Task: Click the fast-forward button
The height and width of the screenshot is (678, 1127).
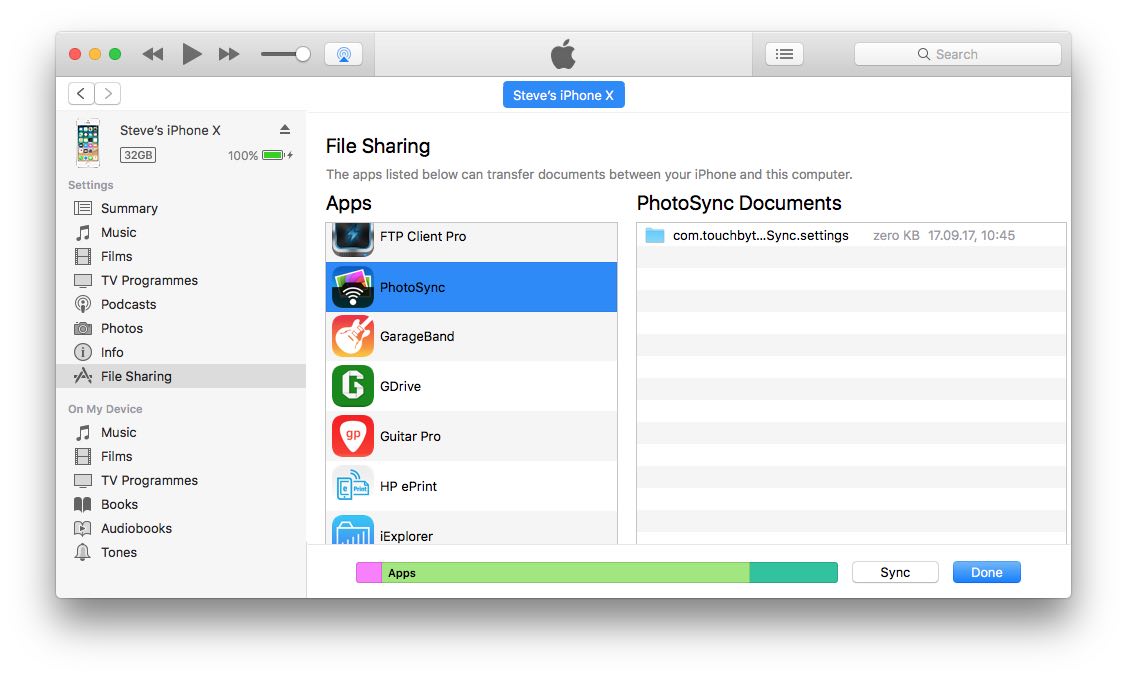Action: tap(229, 54)
